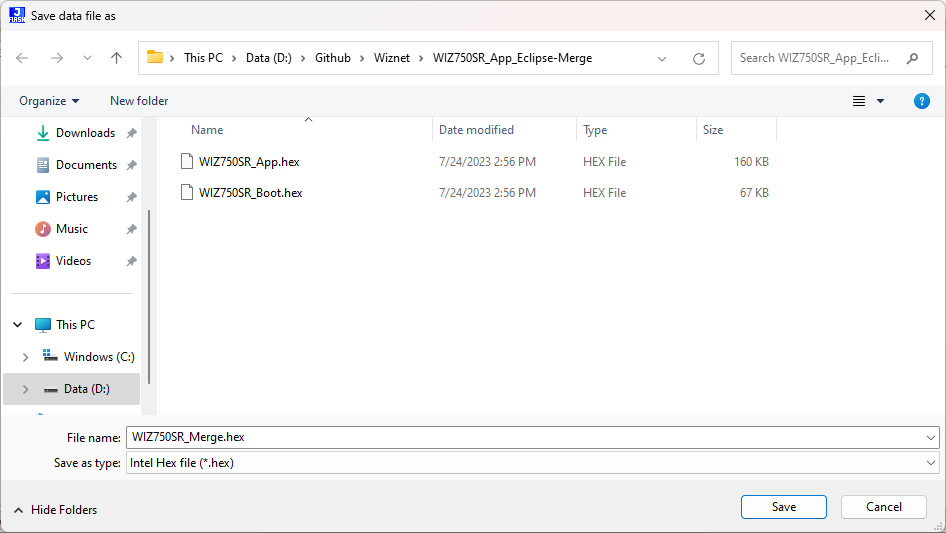The height and width of the screenshot is (533, 946).
Task: Change view layout icon
Action: [x=859, y=101]
